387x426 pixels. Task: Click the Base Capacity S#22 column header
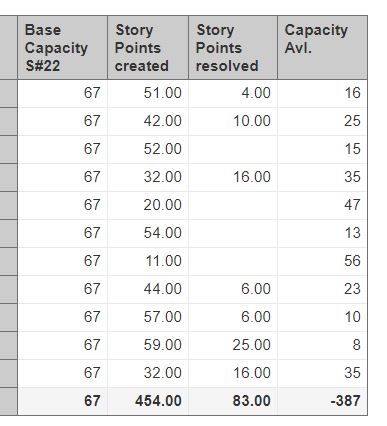[x=62, y=47]
